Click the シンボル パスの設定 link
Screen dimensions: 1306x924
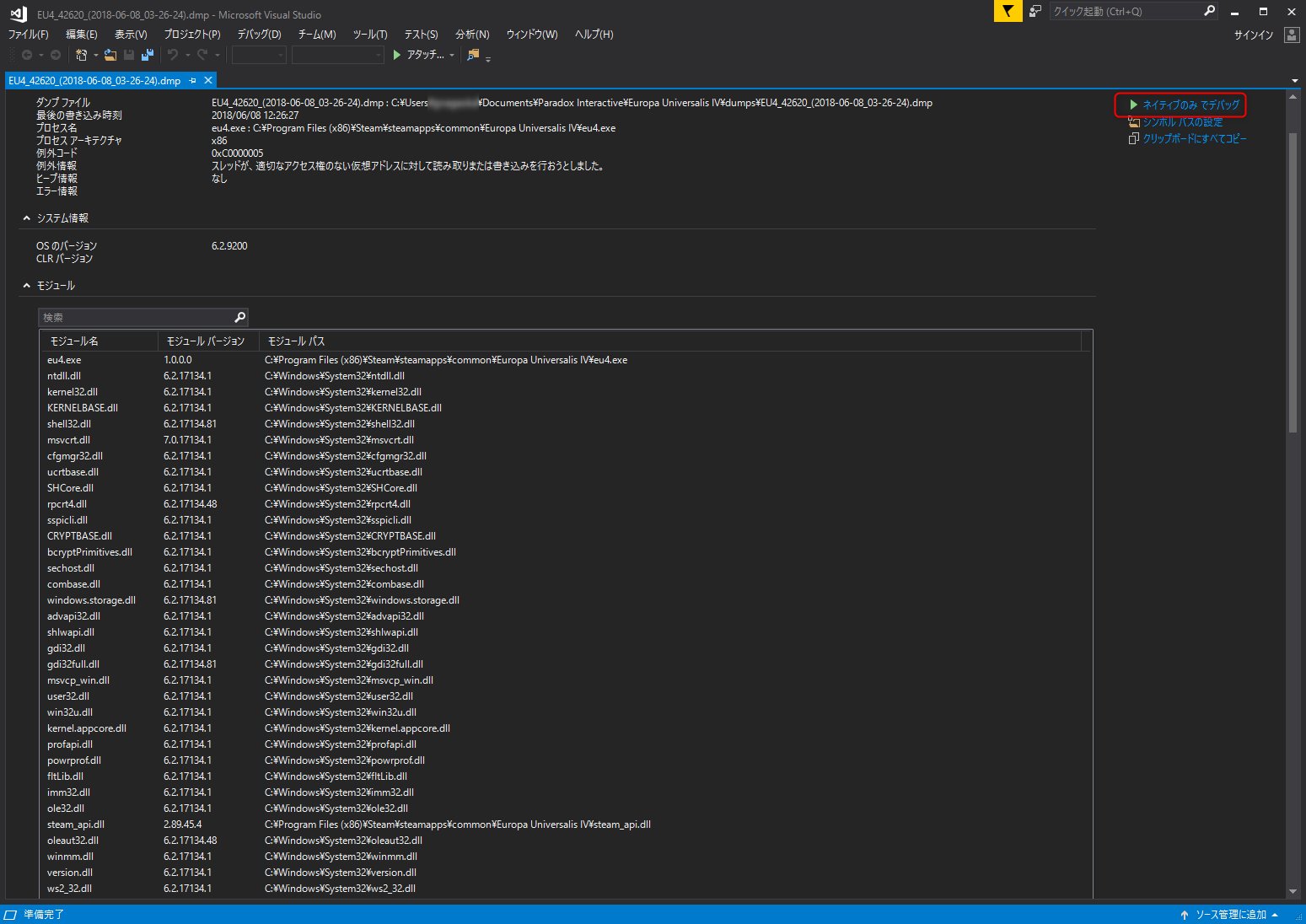[x=1182, y=122]
